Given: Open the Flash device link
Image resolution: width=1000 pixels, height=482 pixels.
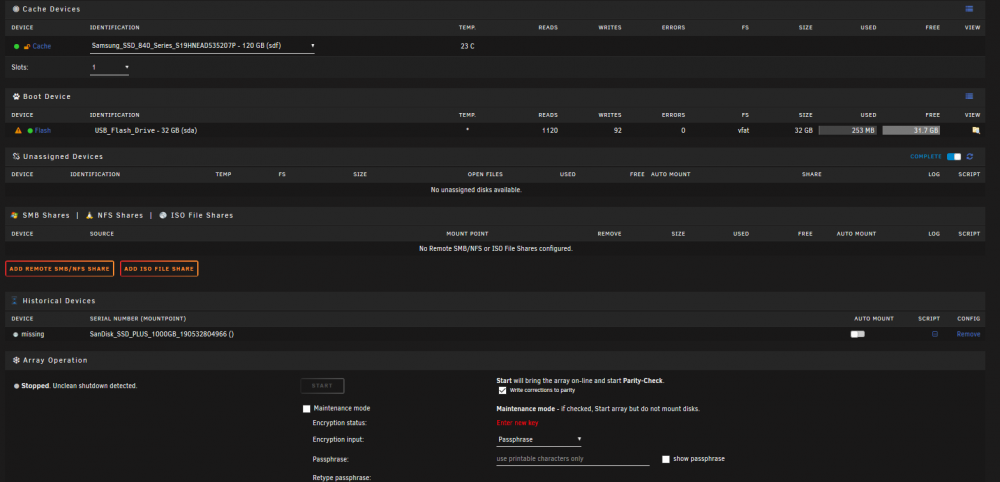Looking at the screenshot, I should (43, 131).
